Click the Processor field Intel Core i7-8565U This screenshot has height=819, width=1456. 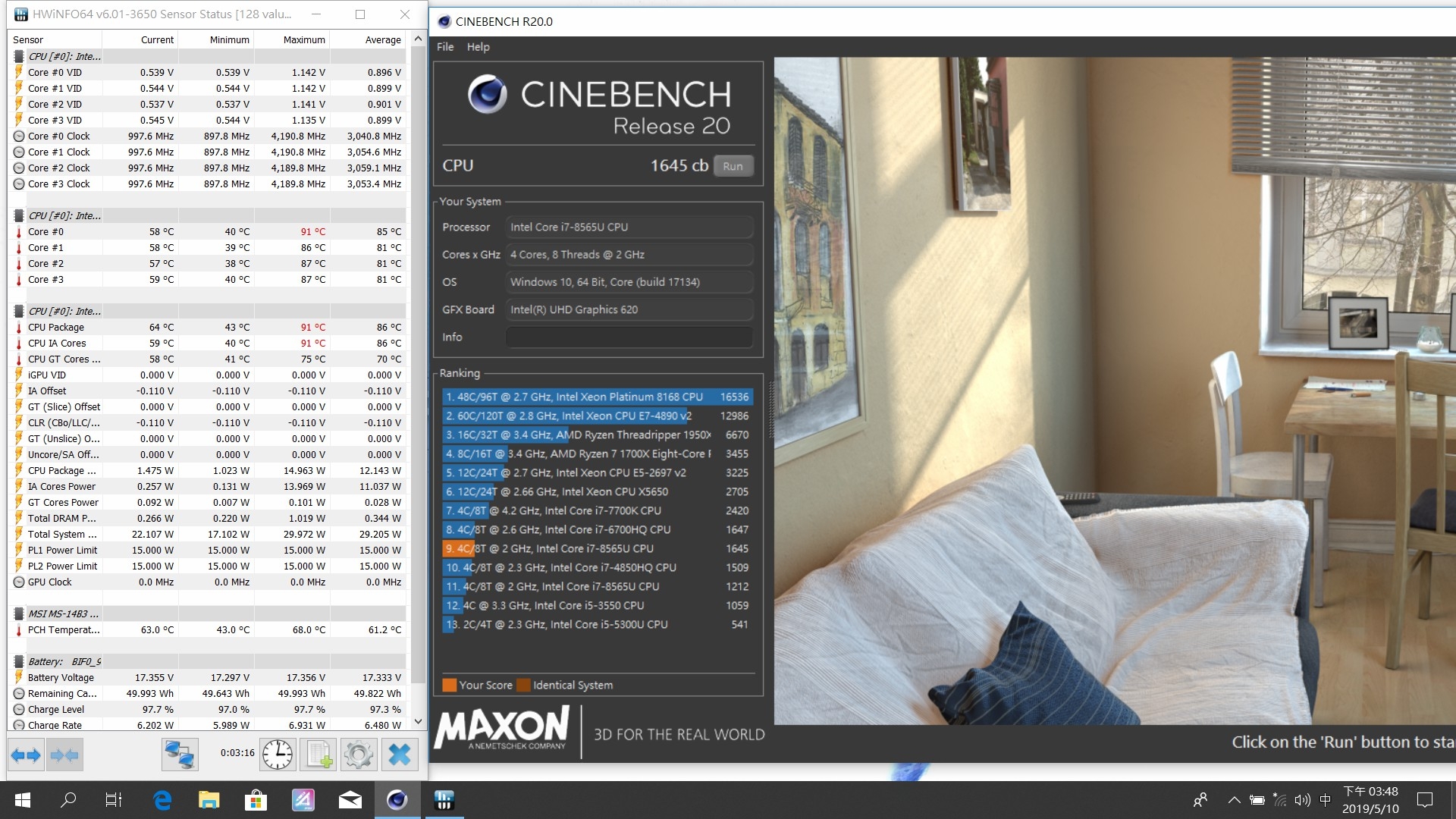pos(629,227)
